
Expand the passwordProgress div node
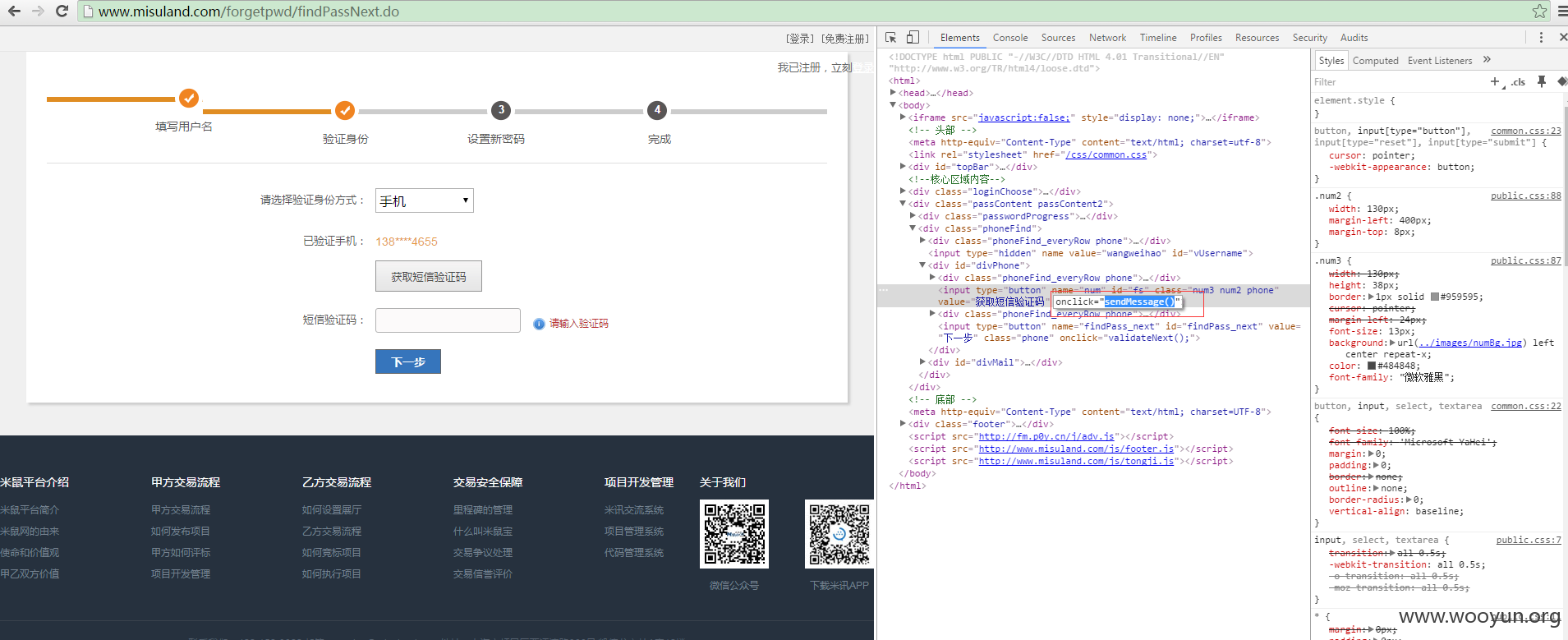coord(913,216)
